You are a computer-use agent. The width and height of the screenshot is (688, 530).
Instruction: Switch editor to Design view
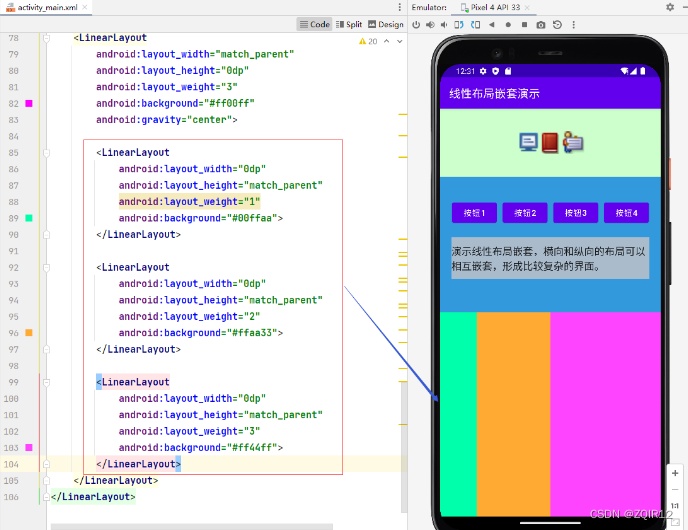(x=386, y=25)
